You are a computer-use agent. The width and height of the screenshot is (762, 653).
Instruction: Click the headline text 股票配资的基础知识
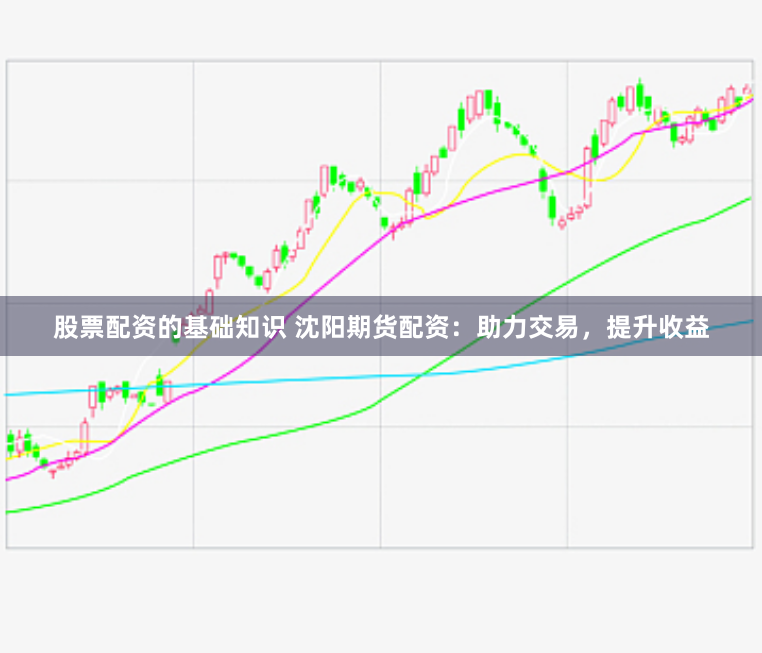coord(169,327)
